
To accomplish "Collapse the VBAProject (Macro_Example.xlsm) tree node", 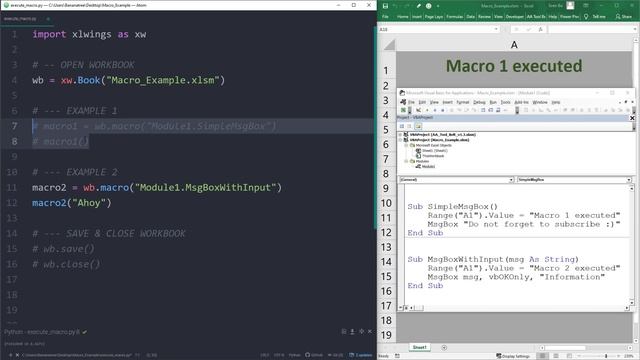I will [x=400, y=140].
